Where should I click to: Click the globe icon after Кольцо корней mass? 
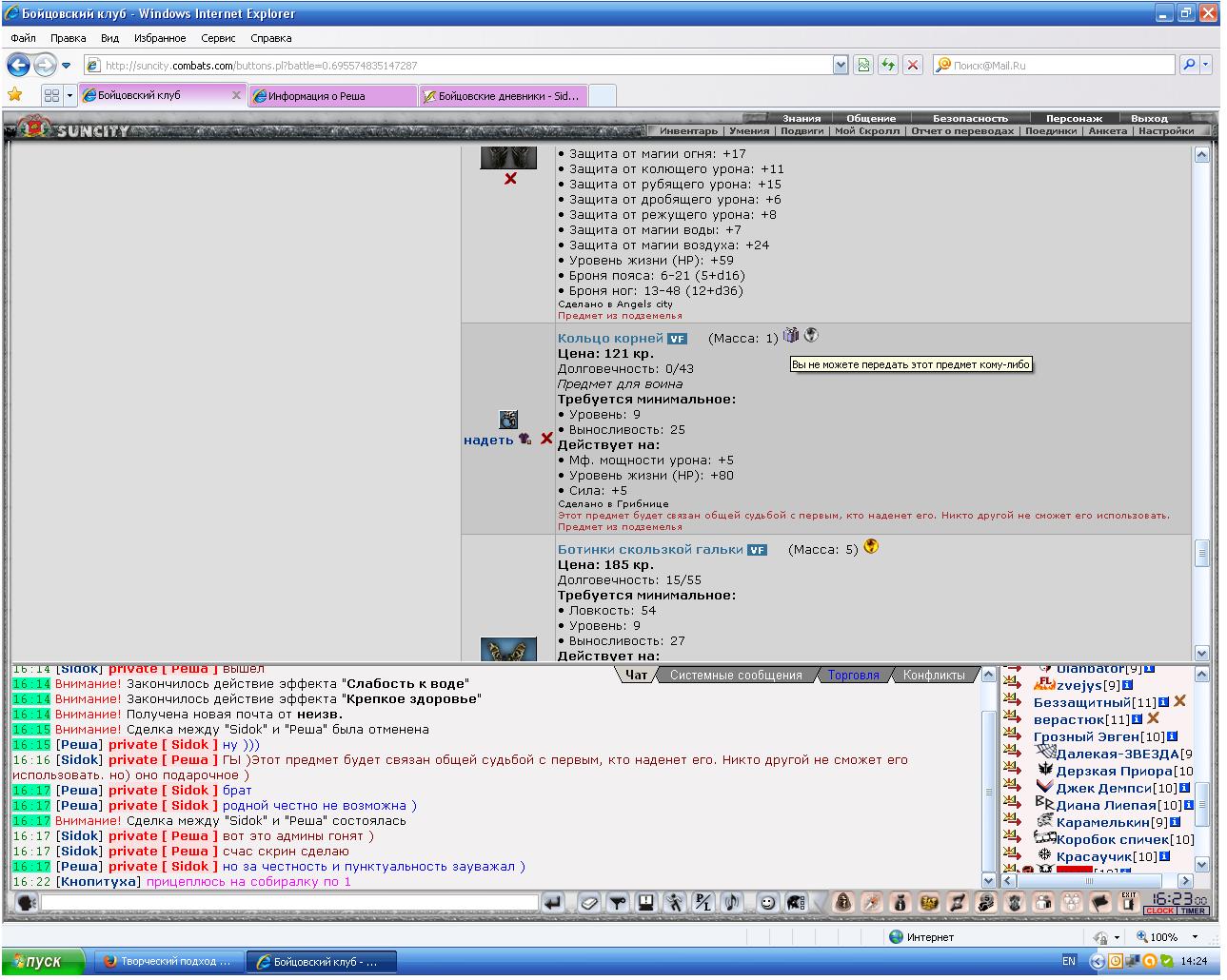click(x=811, y=336)
